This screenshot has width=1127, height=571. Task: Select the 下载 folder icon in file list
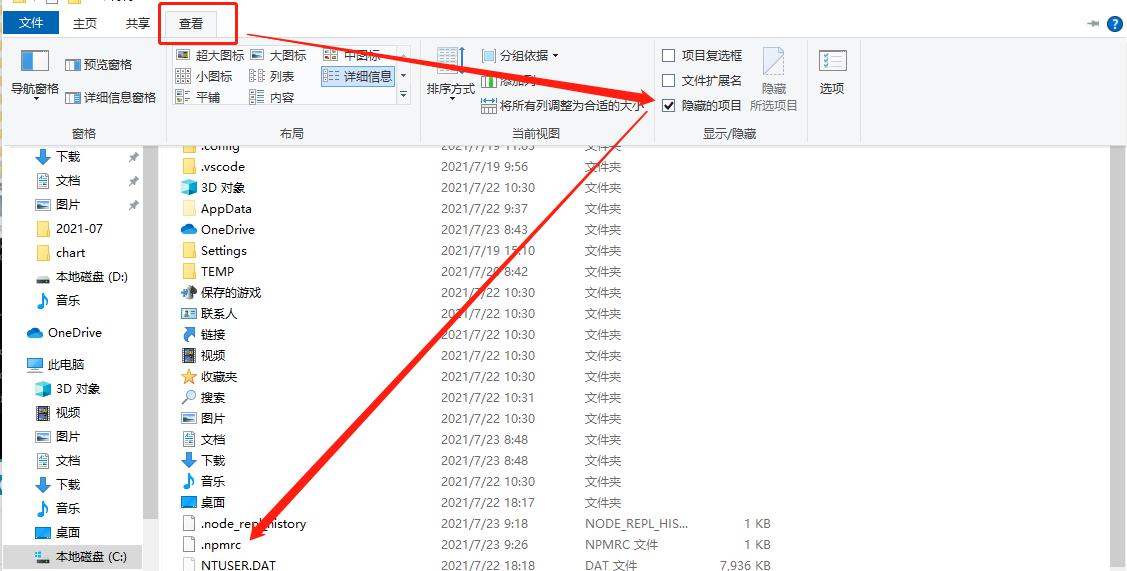[x=189, y=460]
